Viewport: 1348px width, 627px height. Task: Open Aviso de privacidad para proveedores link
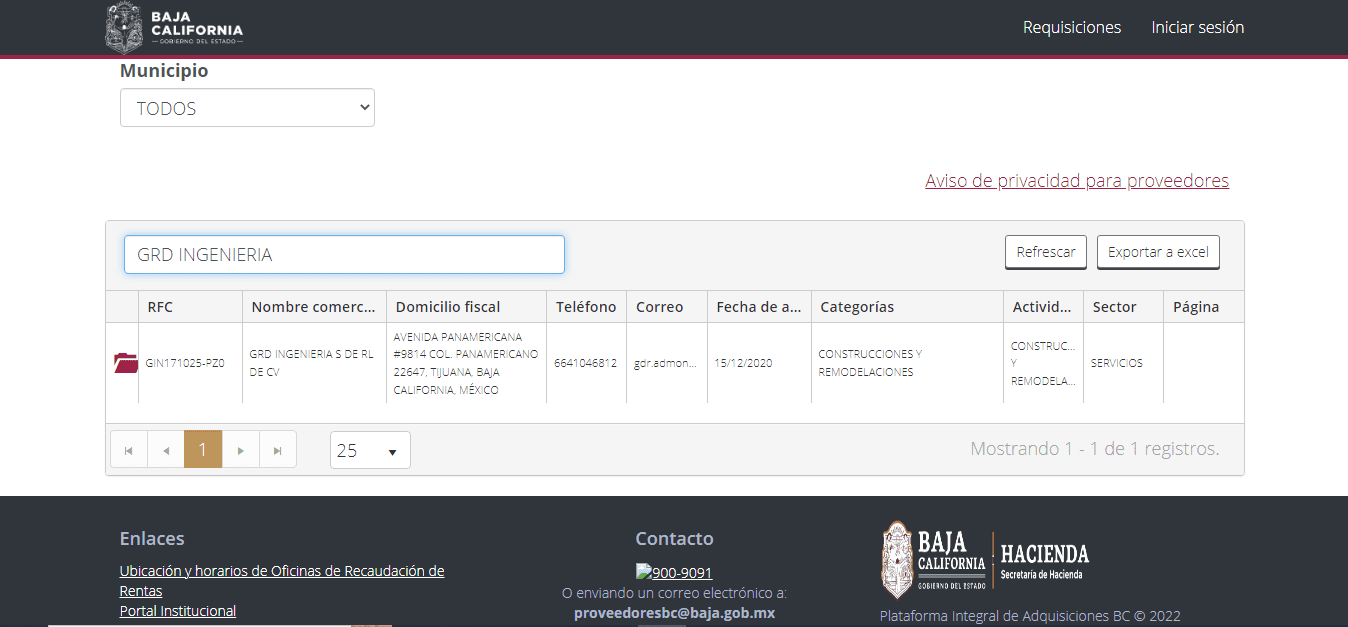[x=1077, y=180]
